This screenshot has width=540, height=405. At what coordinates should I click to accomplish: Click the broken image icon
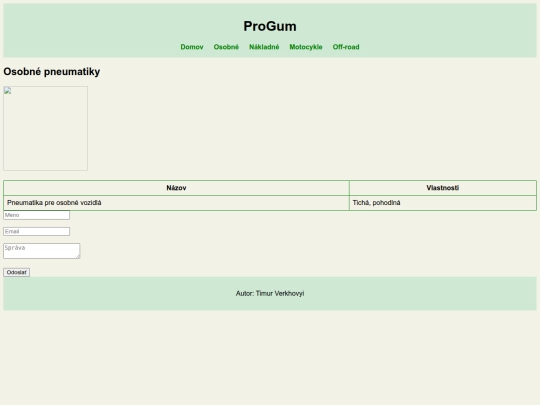click(x=8, y=91)
